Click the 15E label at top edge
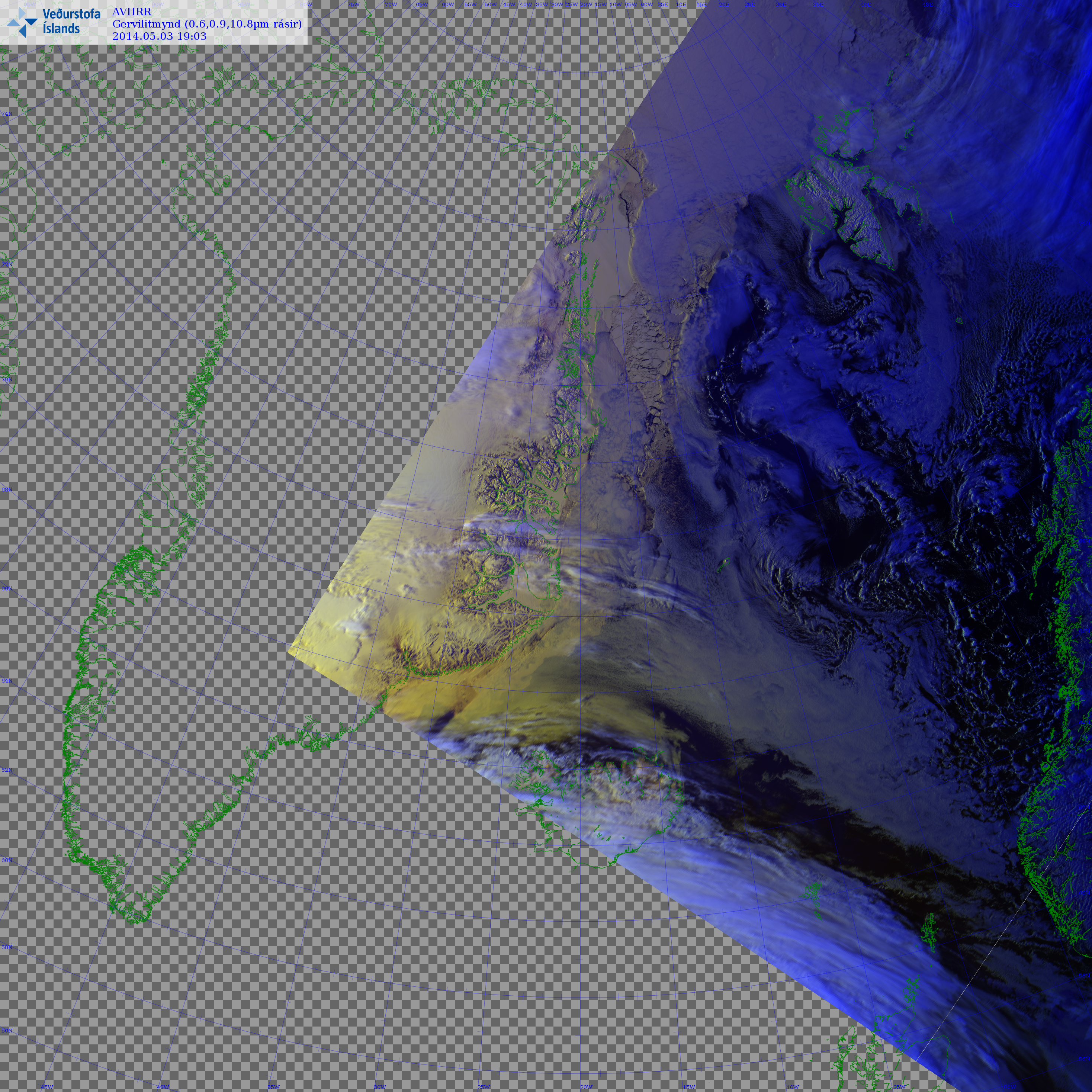The image size is (1092, 1092). click(x=701, y=4)
